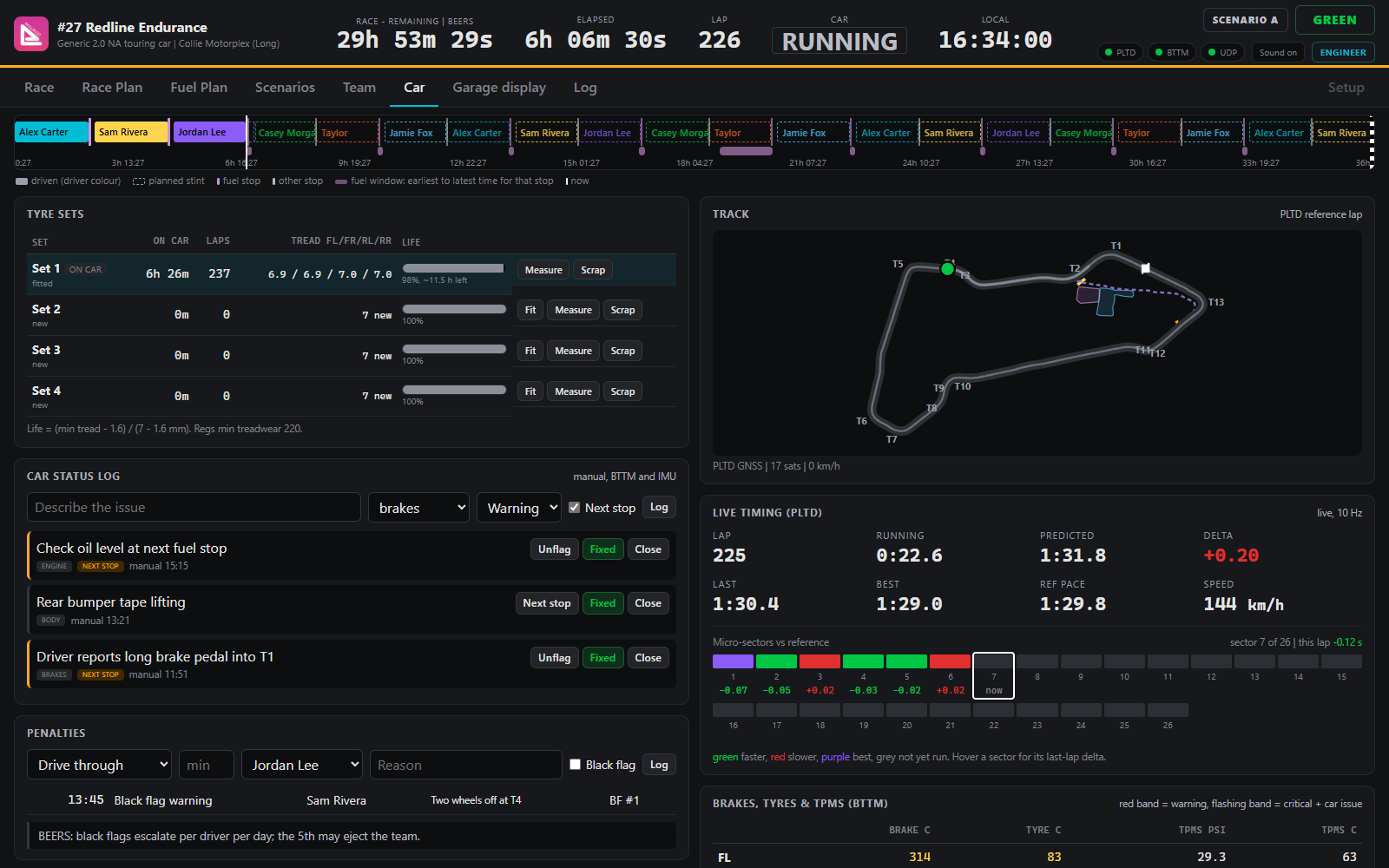1389x868 pixels.
Task: Click micro-sector 3 red block
Action: (x=820, y=661)
